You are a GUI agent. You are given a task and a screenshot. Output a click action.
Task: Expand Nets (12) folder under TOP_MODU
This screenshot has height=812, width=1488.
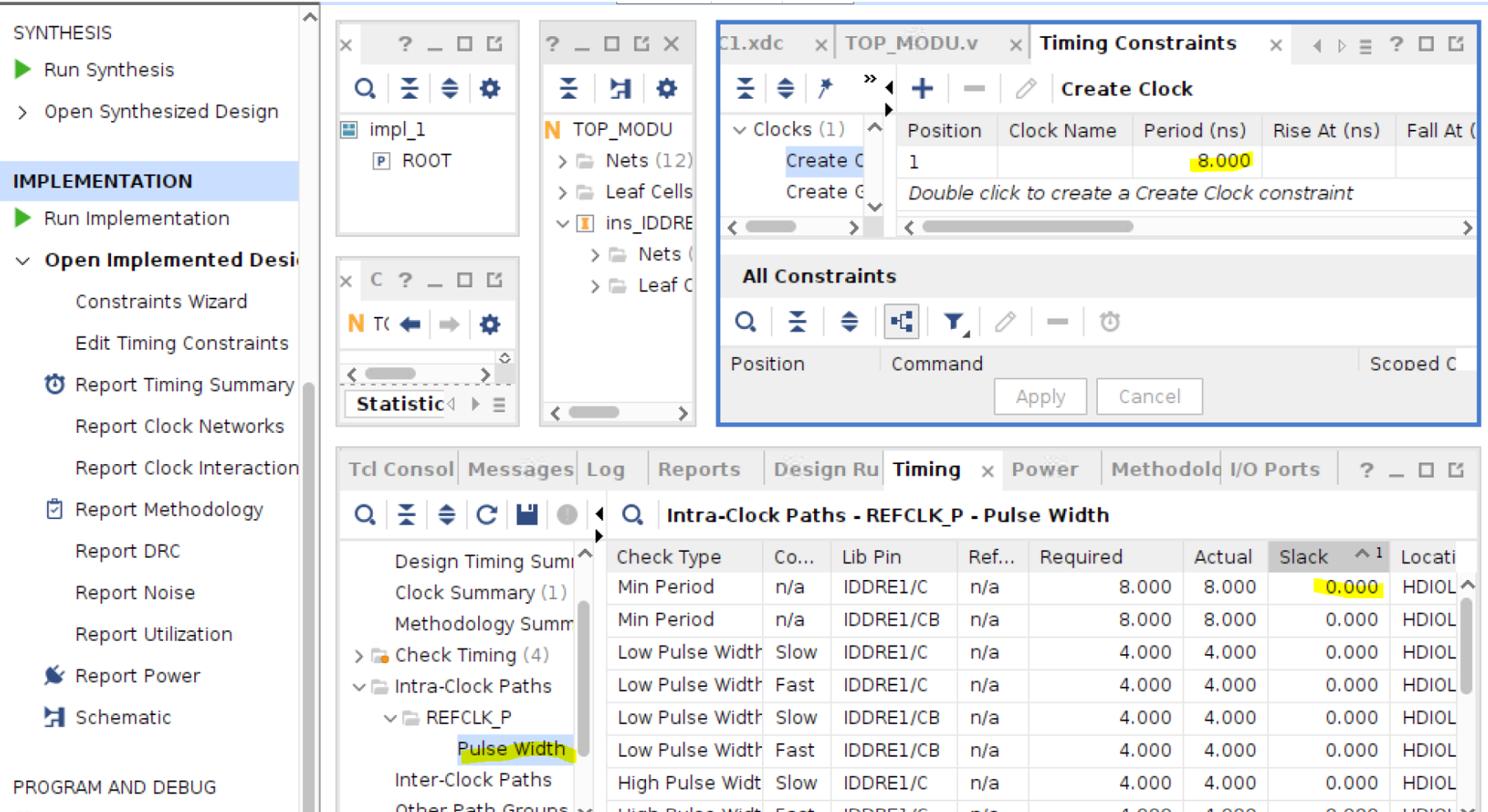[562, 161]
